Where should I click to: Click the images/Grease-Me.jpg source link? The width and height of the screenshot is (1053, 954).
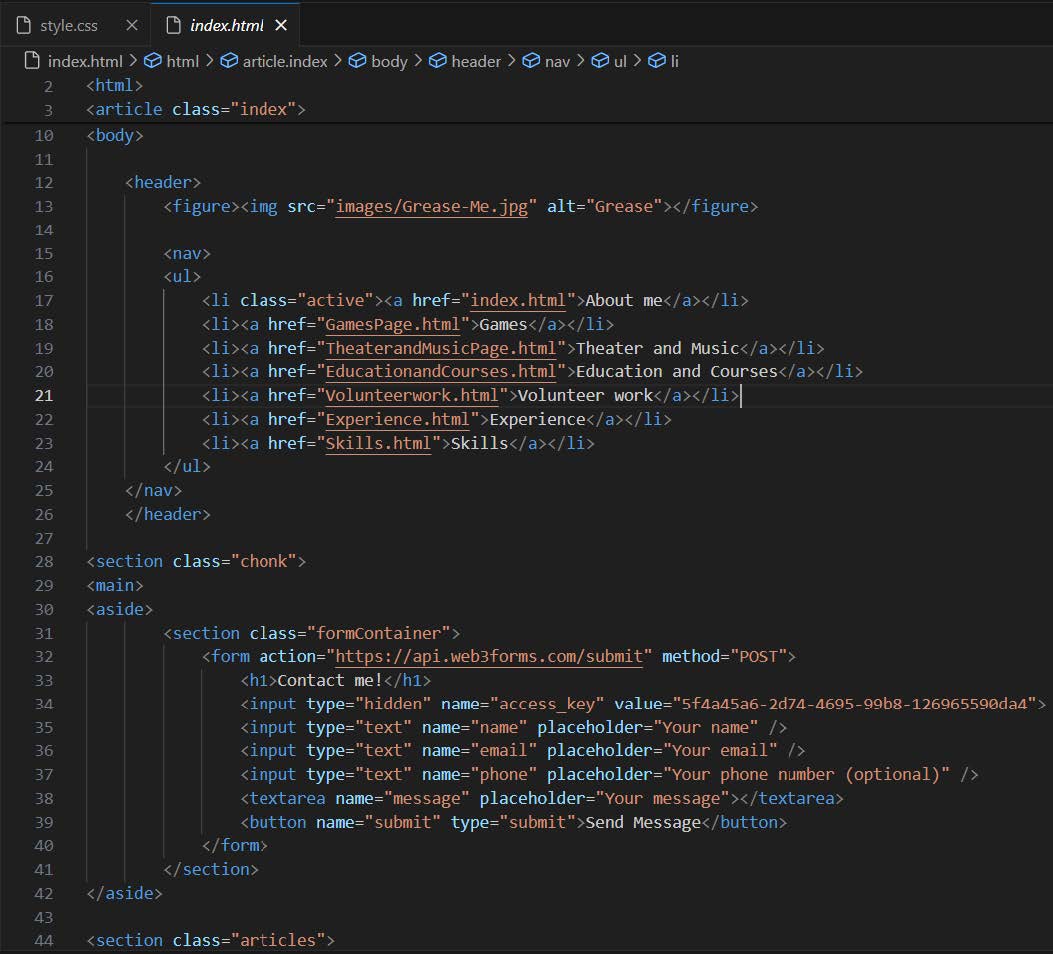click(435, 206)
